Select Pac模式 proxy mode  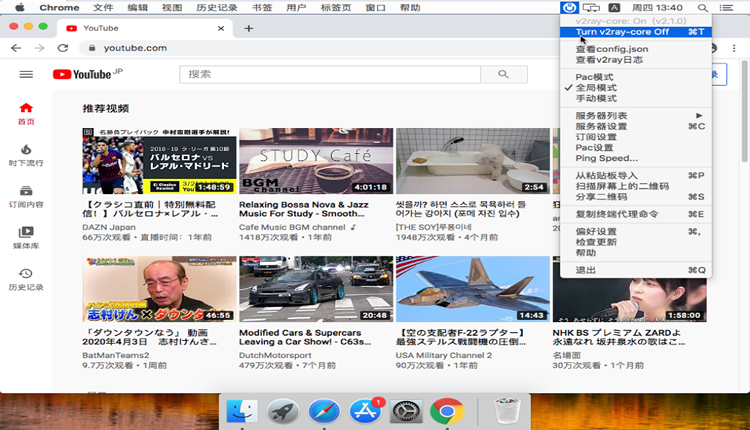[594, 77]
